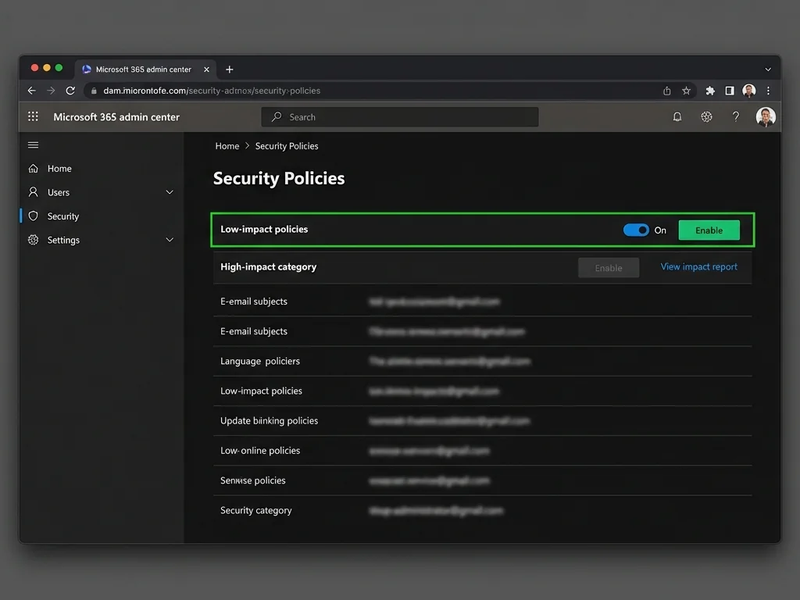Click inside the Search input field
The height and width of the screenshot is (600, 800).
coord(400,117)
